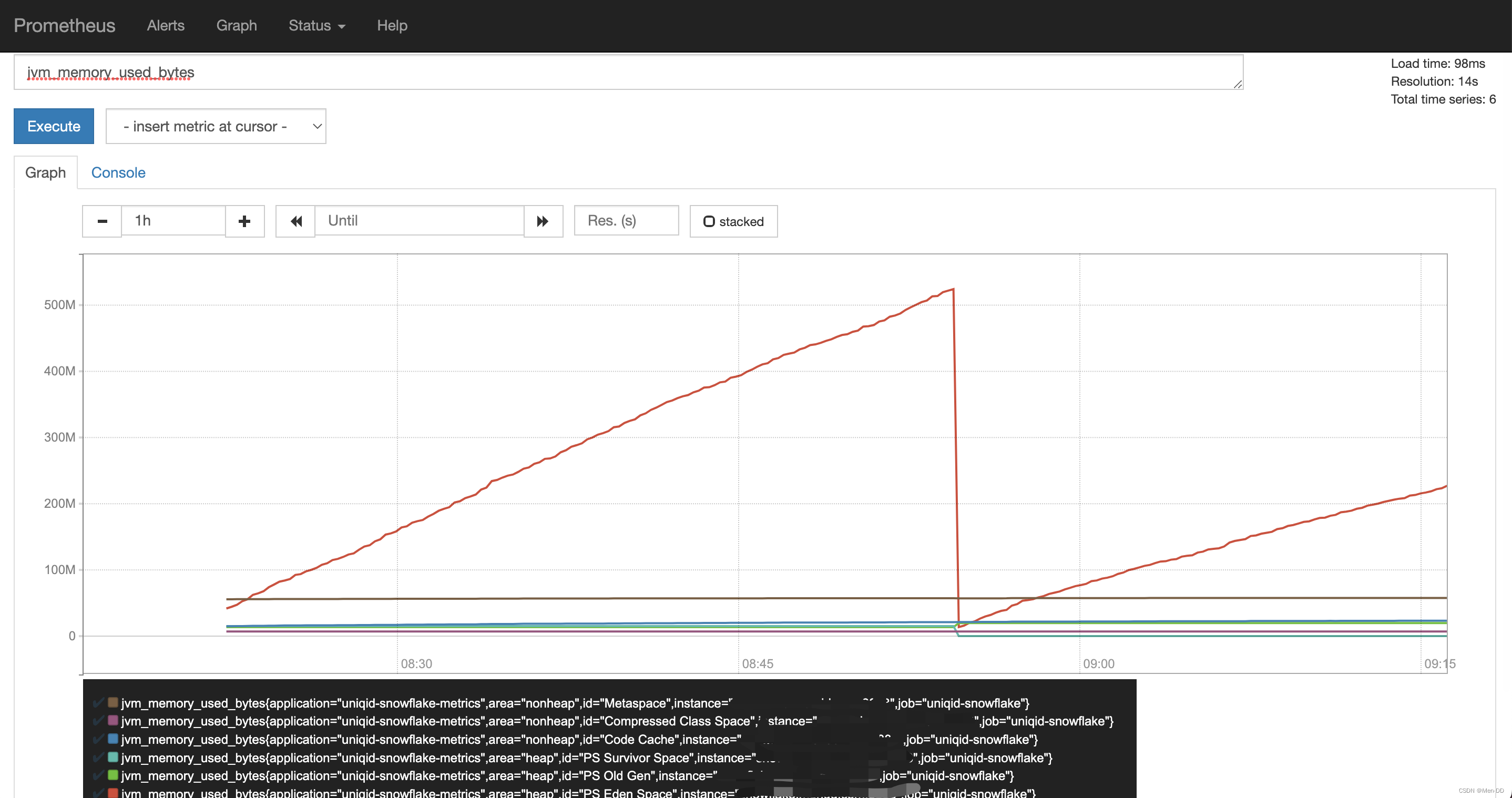Click the plus icon to increase the time range
This screenshot has width=1512, height=798.
(x=245, y=221)
